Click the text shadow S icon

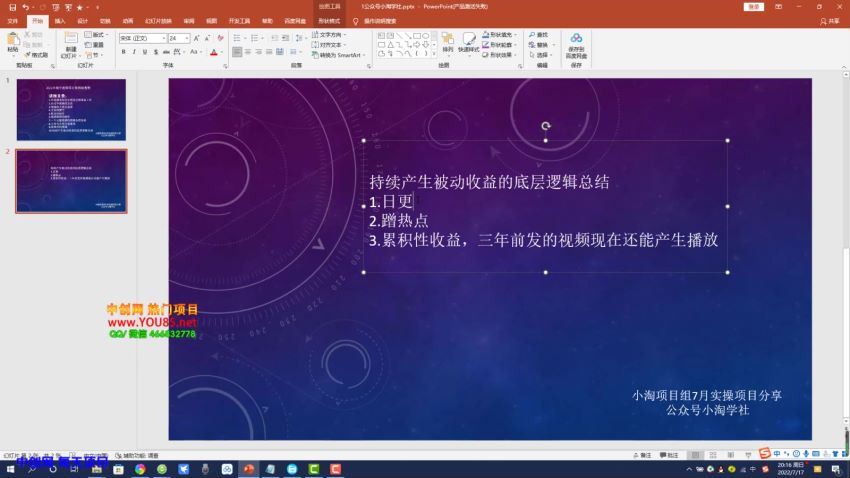click(x=156, y=52)
